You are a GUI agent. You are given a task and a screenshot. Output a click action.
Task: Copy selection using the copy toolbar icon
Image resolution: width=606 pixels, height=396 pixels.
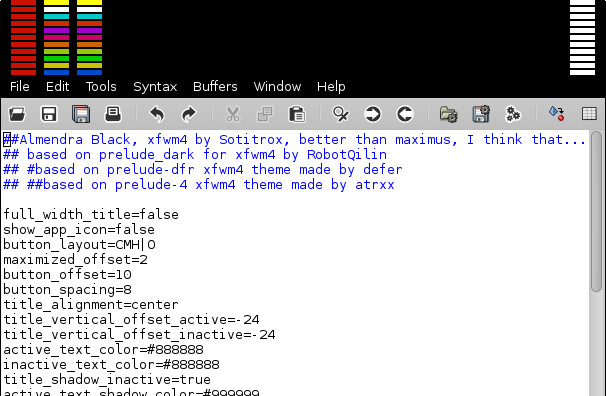pos(265,114)
